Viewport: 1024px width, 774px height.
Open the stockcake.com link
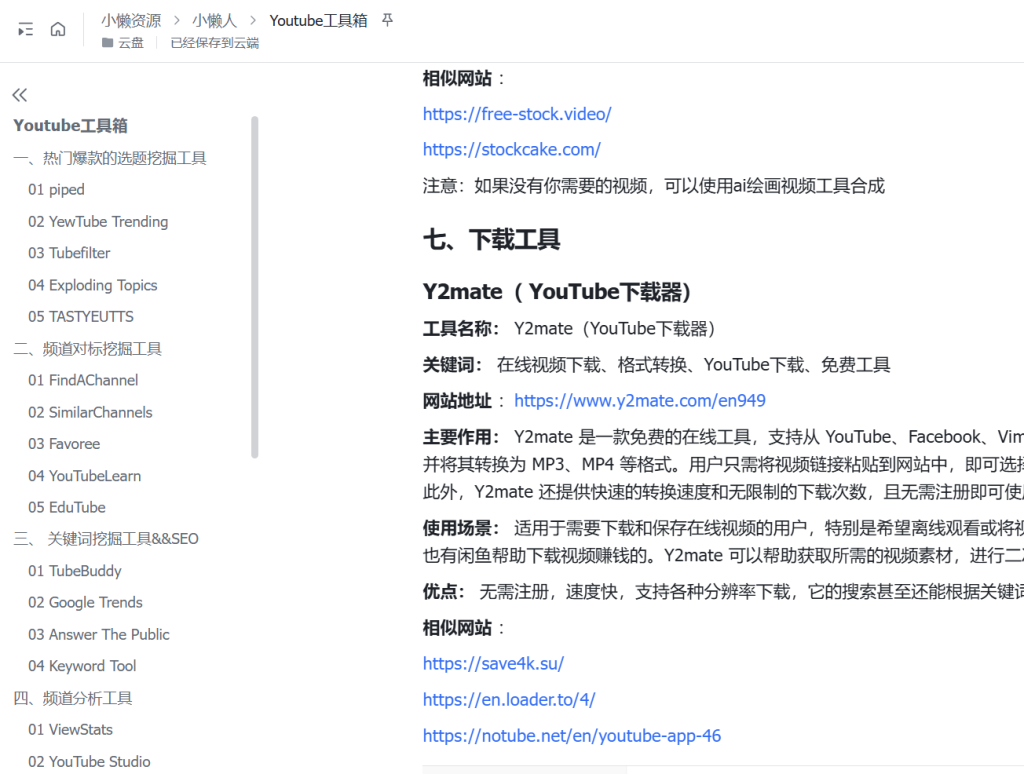[x=511, y=150]
